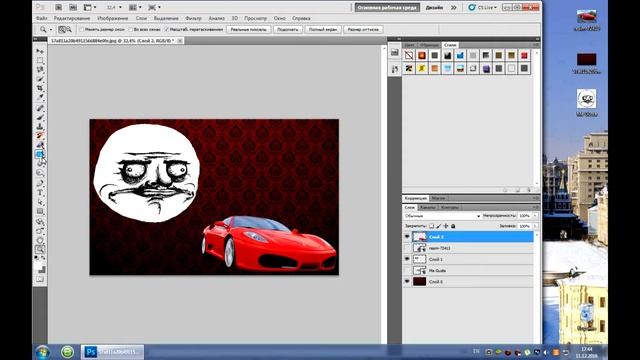The image size is (640, 360).
Task: Open the 'Файл' menu
Action: tap(42, 18)
